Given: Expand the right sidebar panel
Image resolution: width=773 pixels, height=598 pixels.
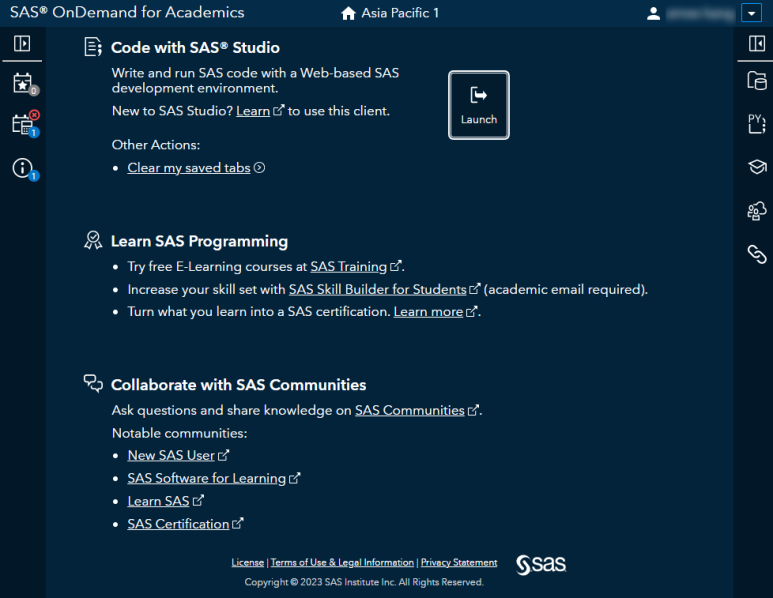Looking at the screenshot, I should point(756,44).
